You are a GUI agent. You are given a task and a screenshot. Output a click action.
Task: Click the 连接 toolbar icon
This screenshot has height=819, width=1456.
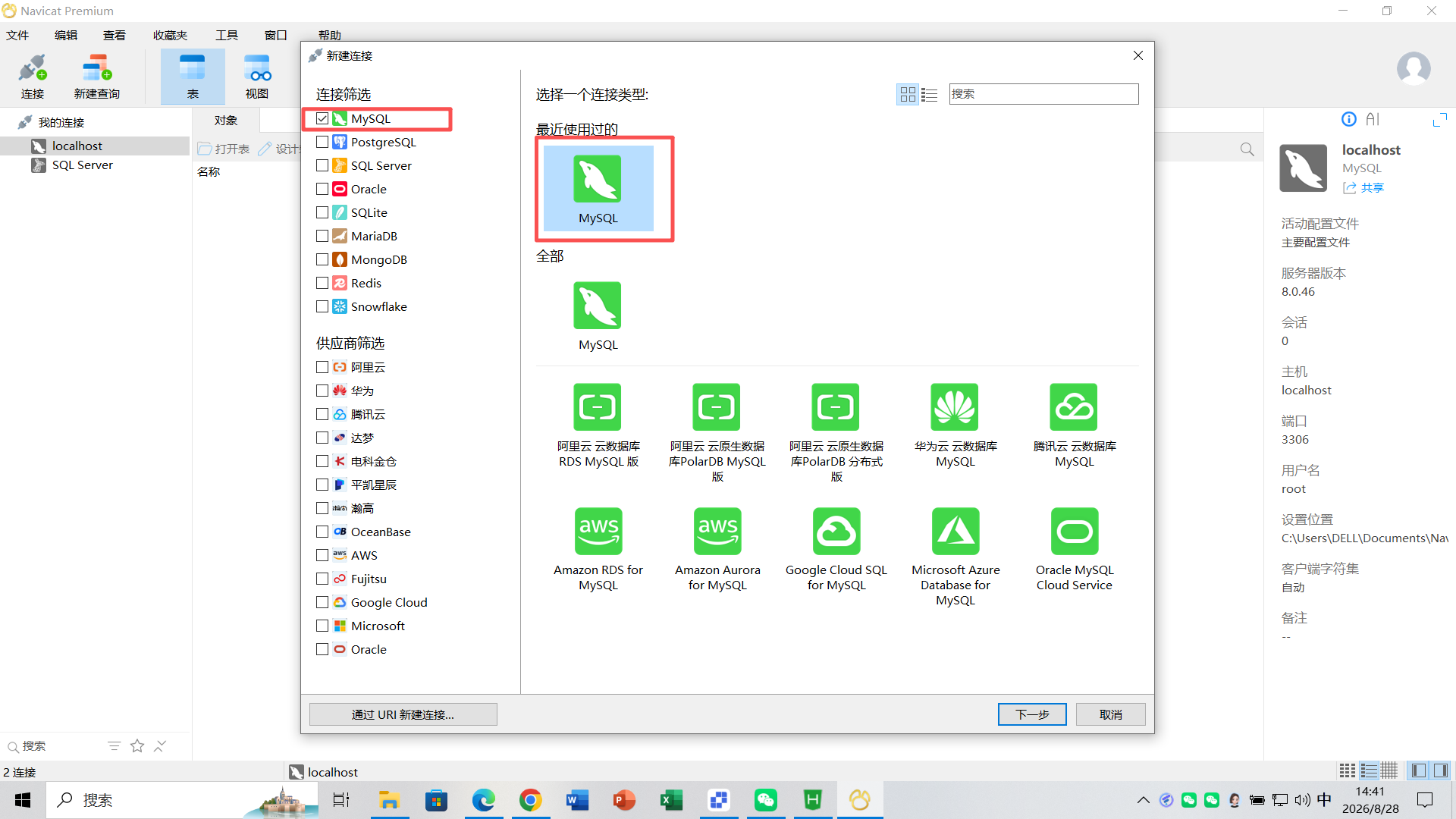[x=33, y=77]
